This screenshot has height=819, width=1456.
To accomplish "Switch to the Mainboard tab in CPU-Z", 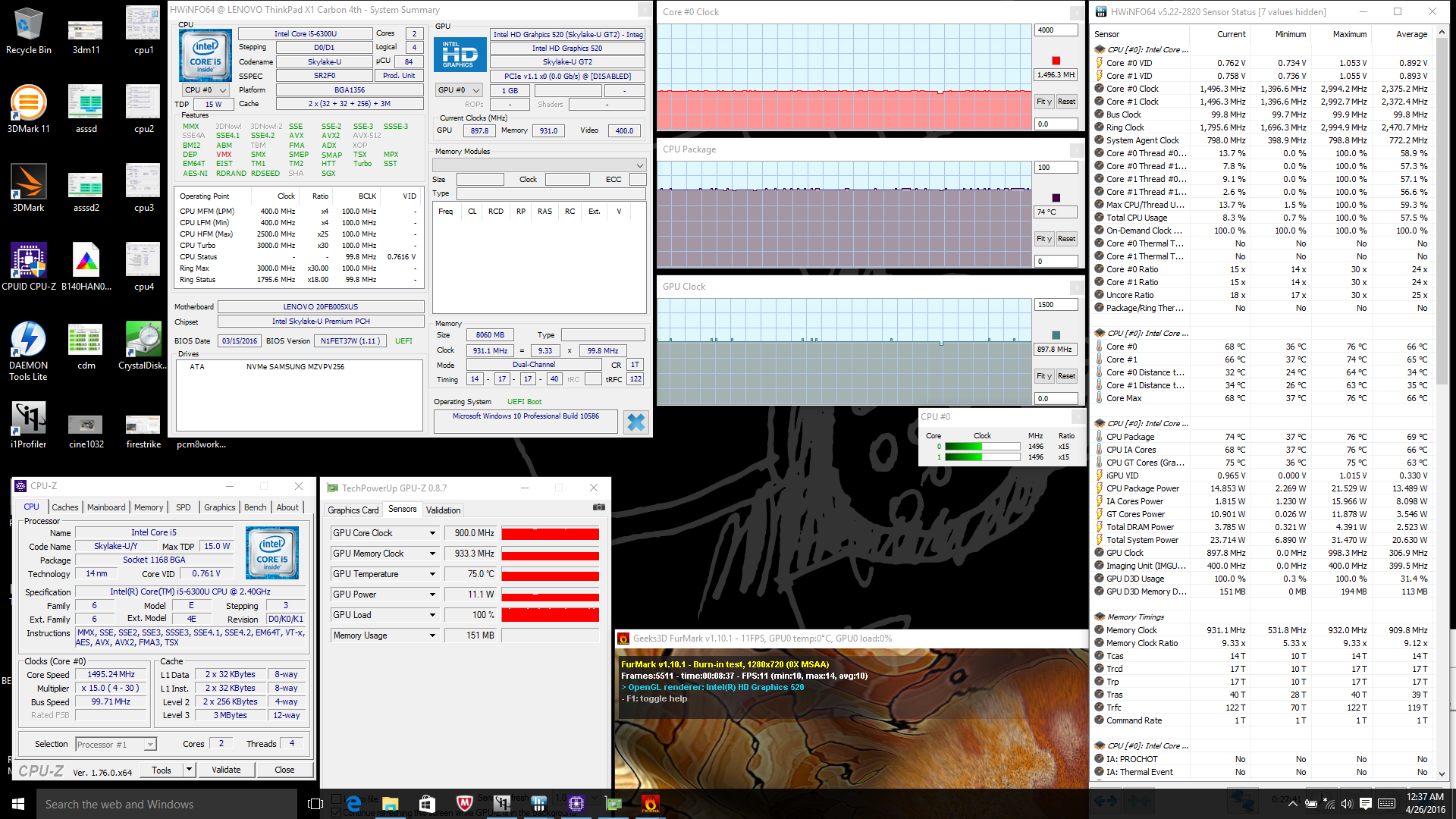I will (106, 507).
